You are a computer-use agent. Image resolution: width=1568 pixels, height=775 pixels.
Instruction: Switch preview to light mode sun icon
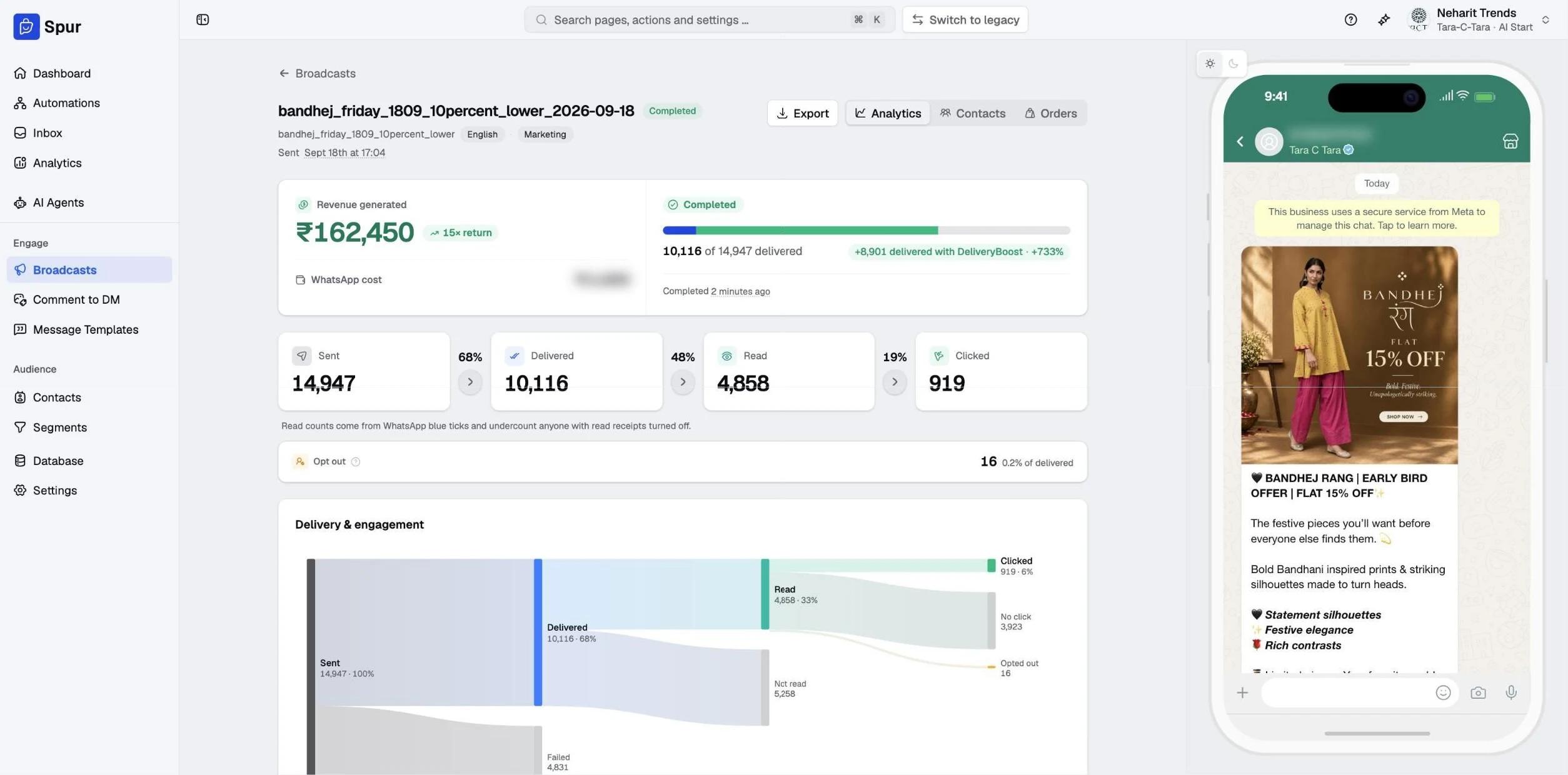(1210, 64)
